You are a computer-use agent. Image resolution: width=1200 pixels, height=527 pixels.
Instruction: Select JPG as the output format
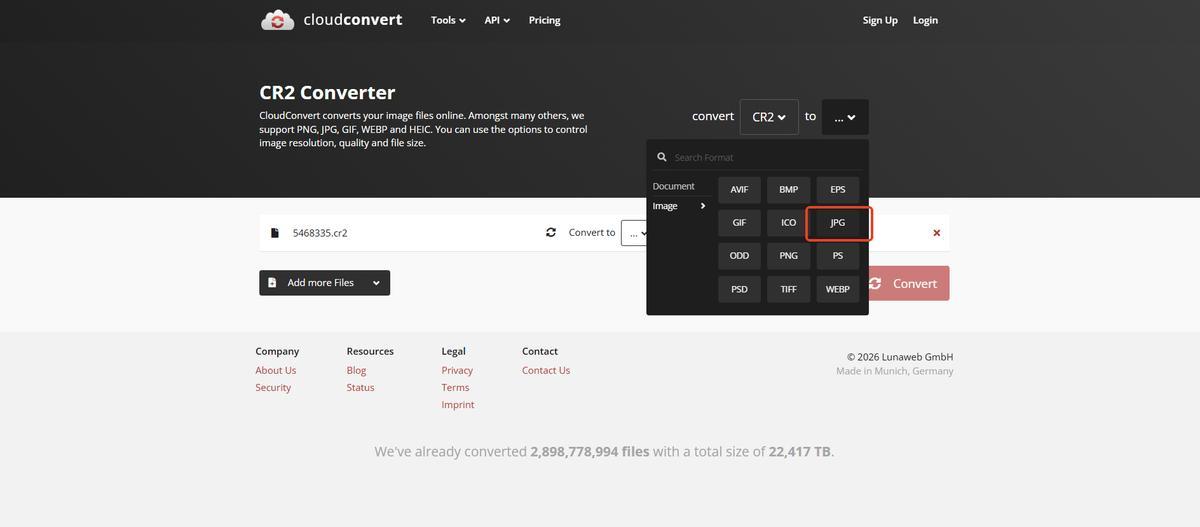point(838,223)
